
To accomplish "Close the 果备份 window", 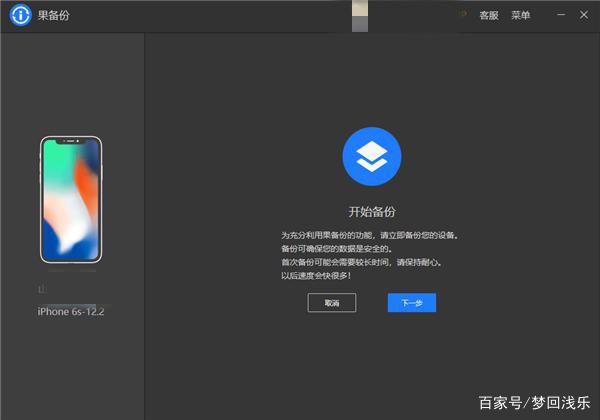I will (x=585, y=15).
